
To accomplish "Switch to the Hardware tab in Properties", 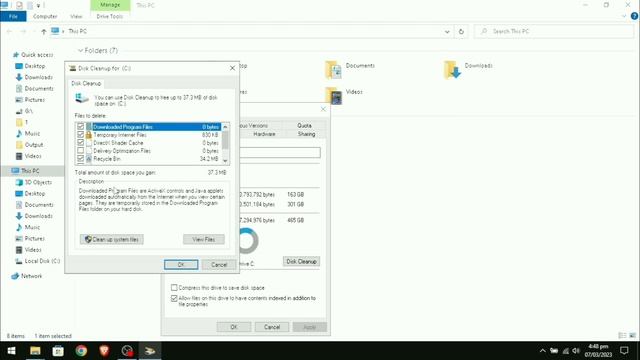I will pos(264,134).
